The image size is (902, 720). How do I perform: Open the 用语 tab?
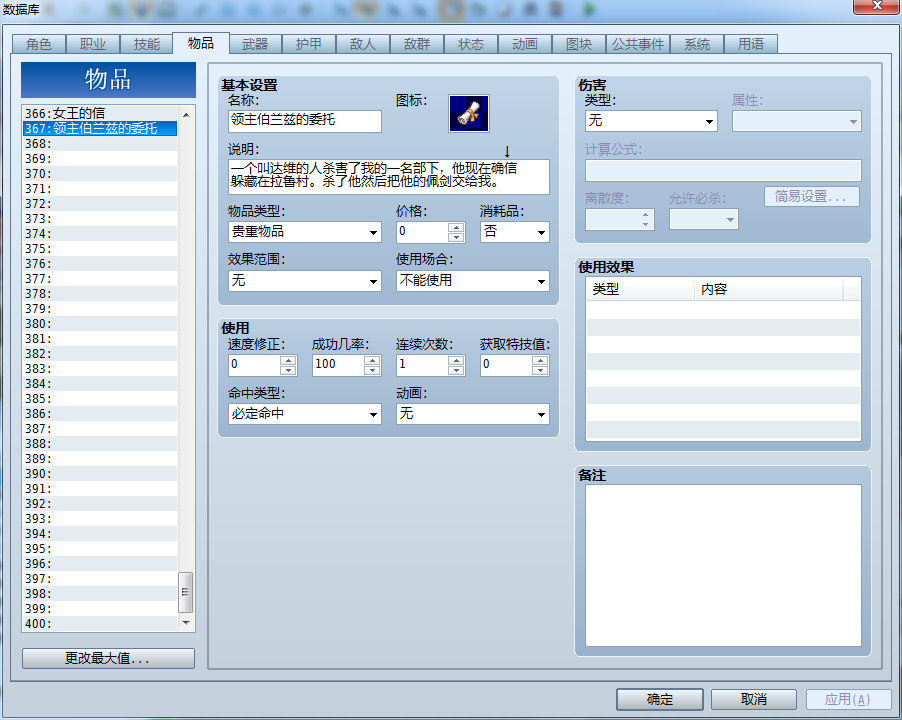(x=751, y=44)
